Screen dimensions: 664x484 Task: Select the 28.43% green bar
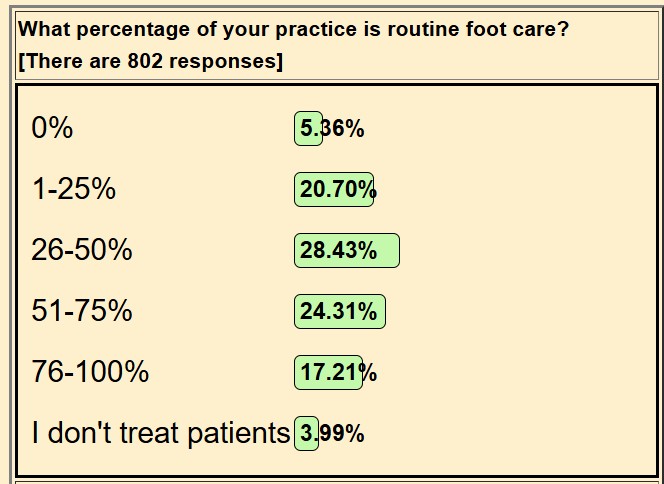(x=347, y=250)
